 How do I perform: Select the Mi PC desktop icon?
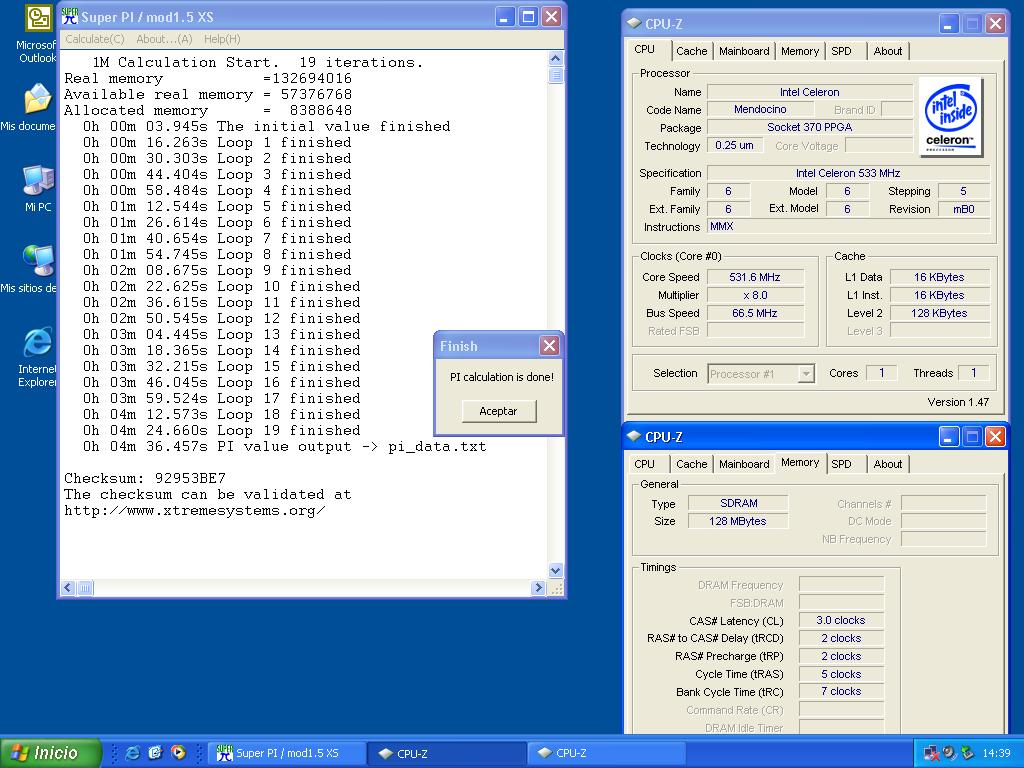tap(38, 180)
